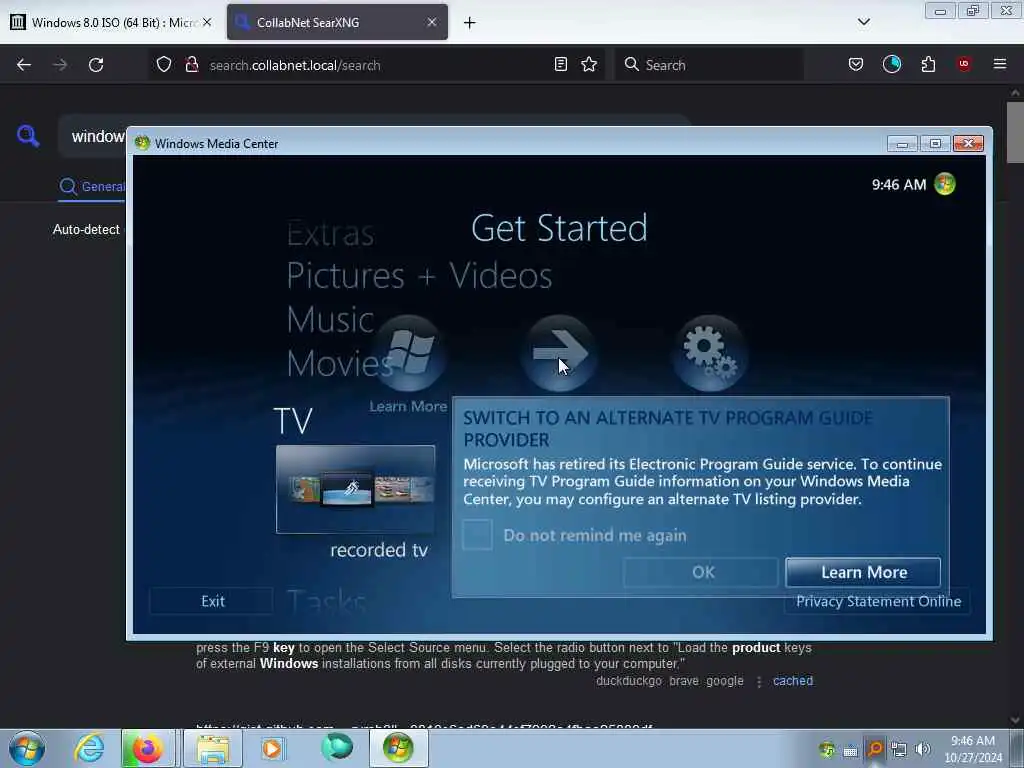Viewport: 1024px width, 768px height.
Task: Select Movies in Media Center menu
Action: click(339, 364)
